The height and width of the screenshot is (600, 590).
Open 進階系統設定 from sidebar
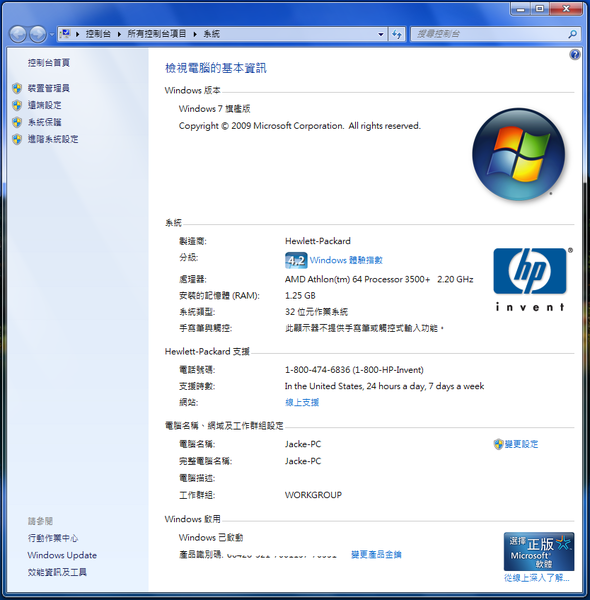click(53, 139)
